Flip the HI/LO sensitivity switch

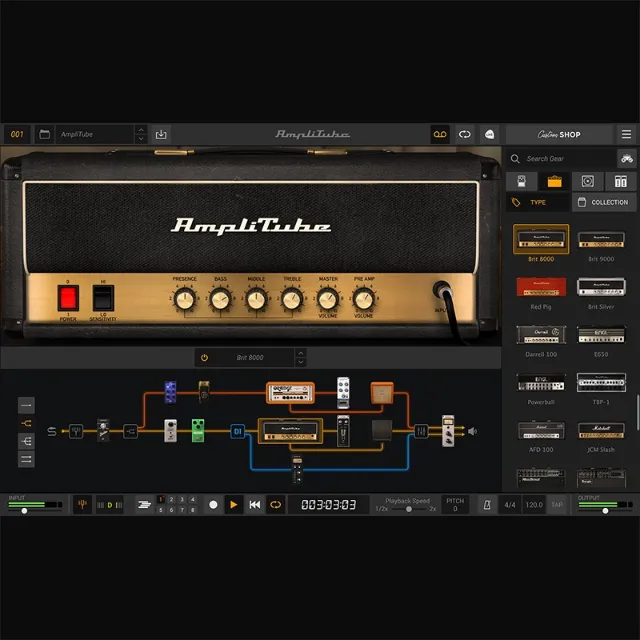(102, 297)
